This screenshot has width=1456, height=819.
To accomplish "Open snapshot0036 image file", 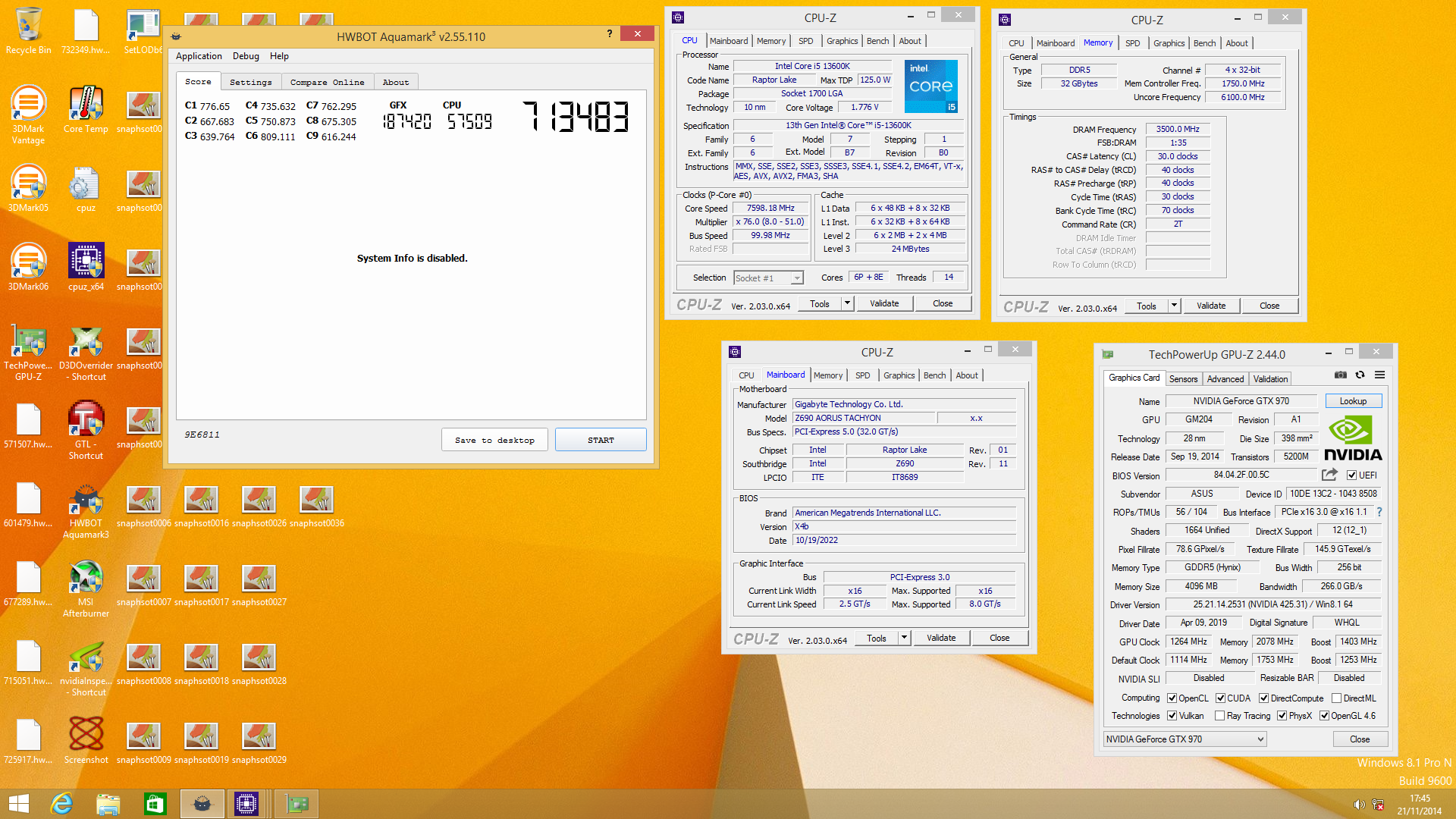I will tap(317, 507).
